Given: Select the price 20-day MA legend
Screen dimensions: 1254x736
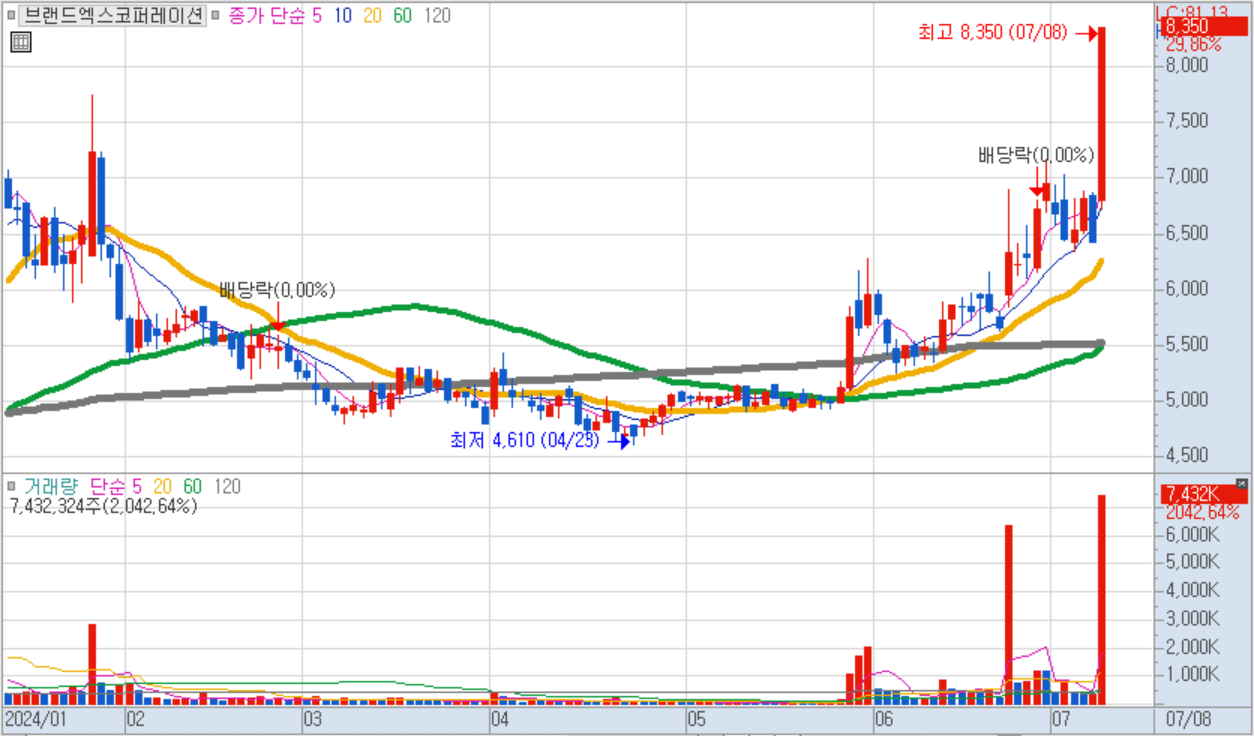Looking at the screenshot, I should 372,16.
